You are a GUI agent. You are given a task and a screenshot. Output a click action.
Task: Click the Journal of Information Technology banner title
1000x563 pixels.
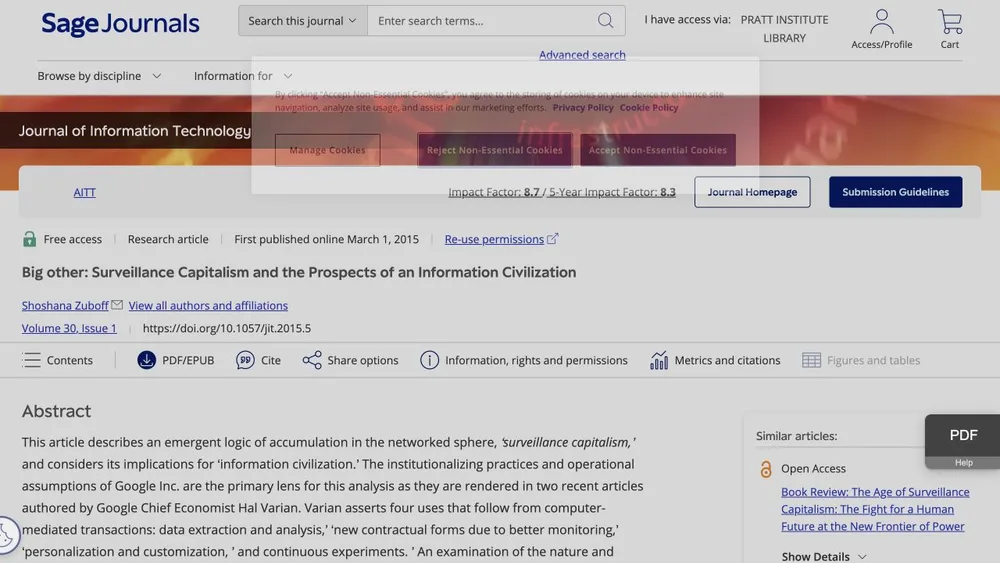(x=135, y=131)
